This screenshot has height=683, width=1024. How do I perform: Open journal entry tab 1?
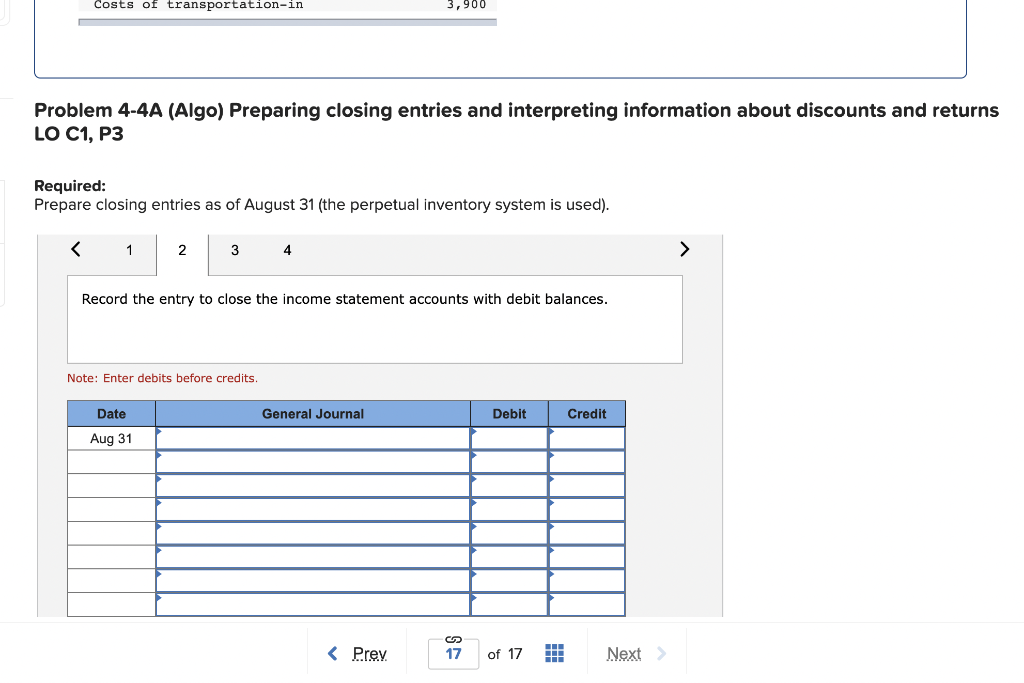point(129,250)
